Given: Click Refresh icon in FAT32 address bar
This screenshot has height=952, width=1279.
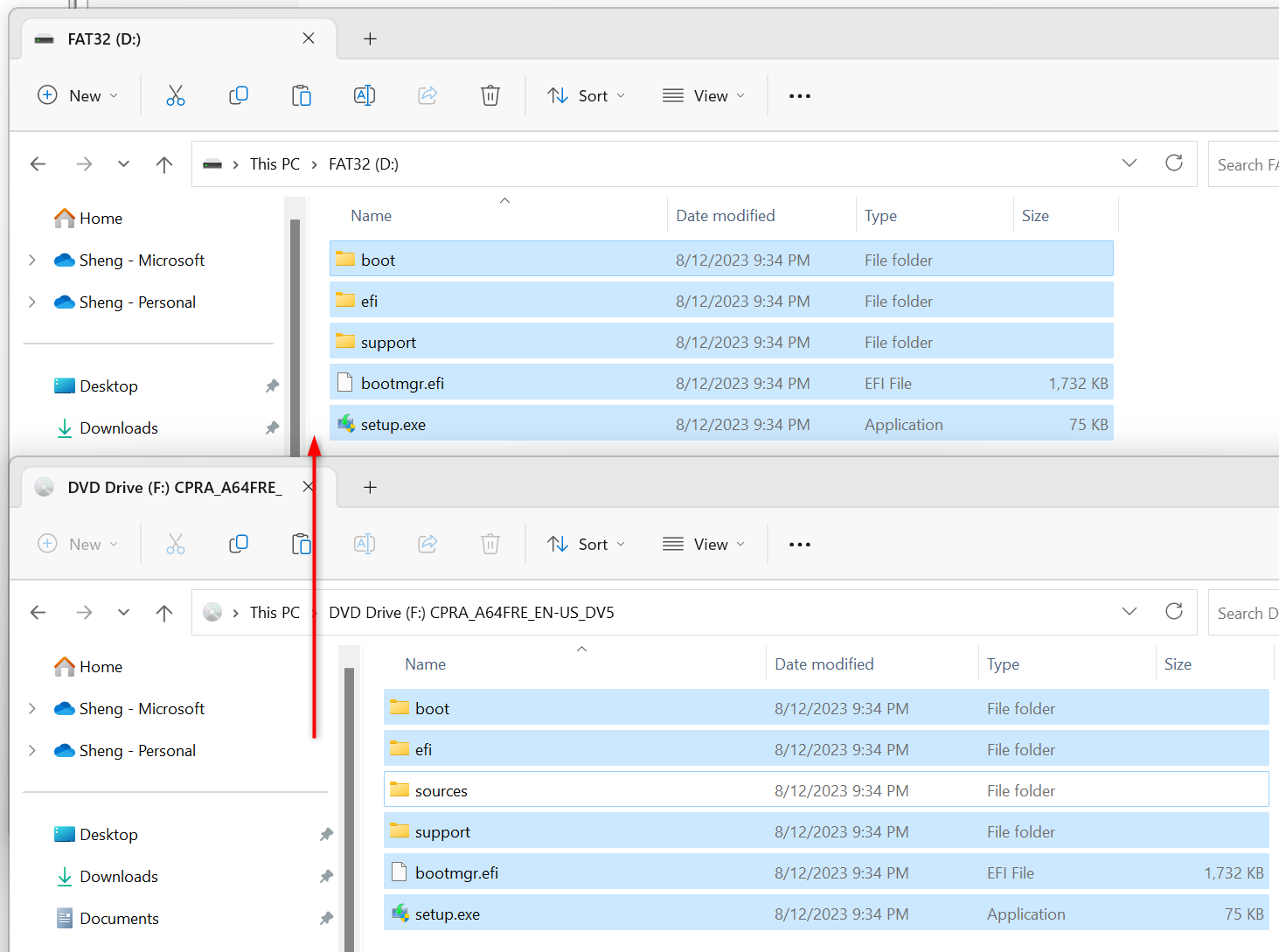Looking at the screenshot, I should click(1173, 163).
